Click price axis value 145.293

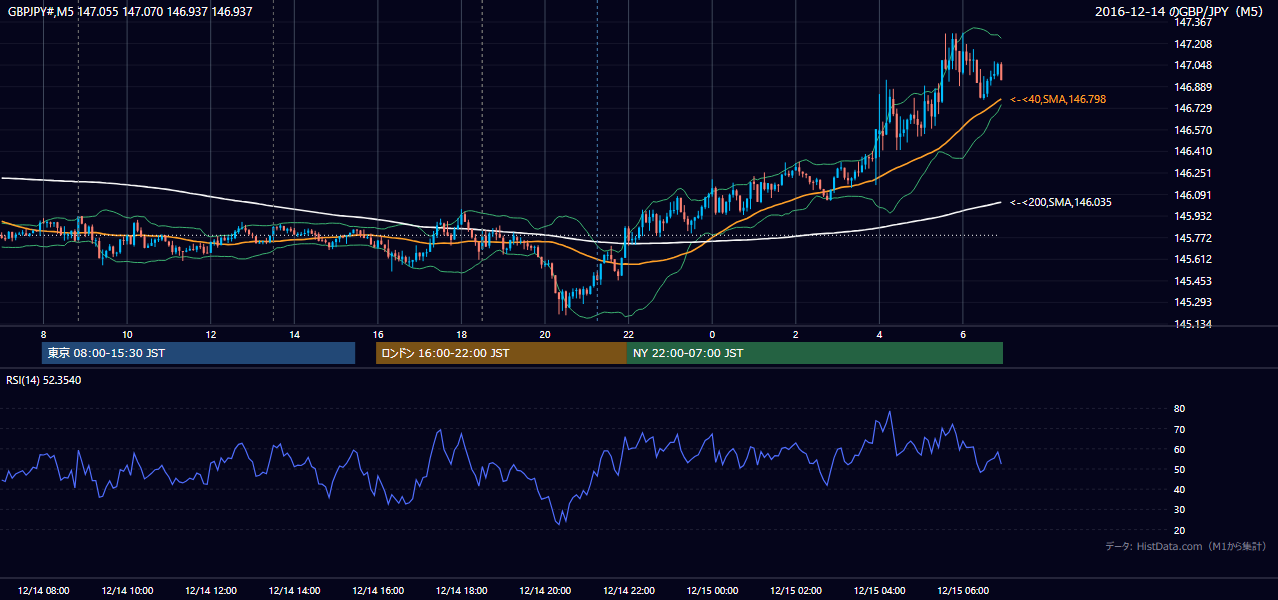1193,302
